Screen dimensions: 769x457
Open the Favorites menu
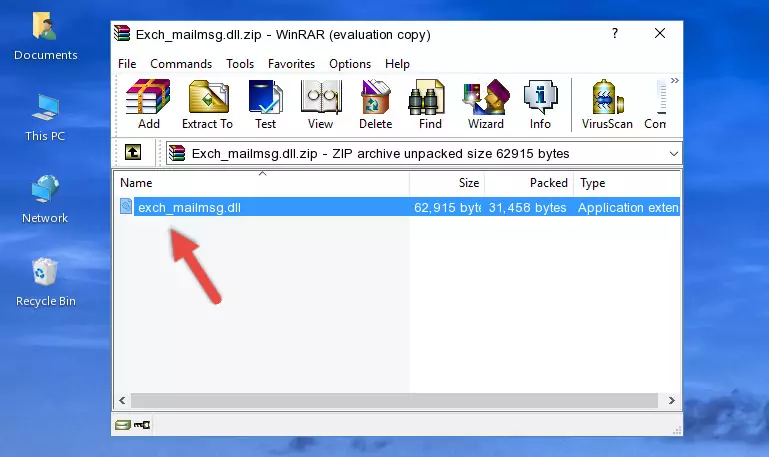click(291, 64)
